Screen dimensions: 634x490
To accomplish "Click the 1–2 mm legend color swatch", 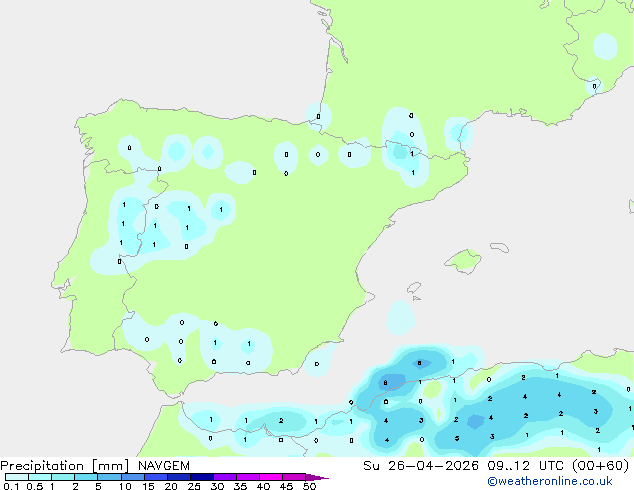I will (x=63, y=477).
